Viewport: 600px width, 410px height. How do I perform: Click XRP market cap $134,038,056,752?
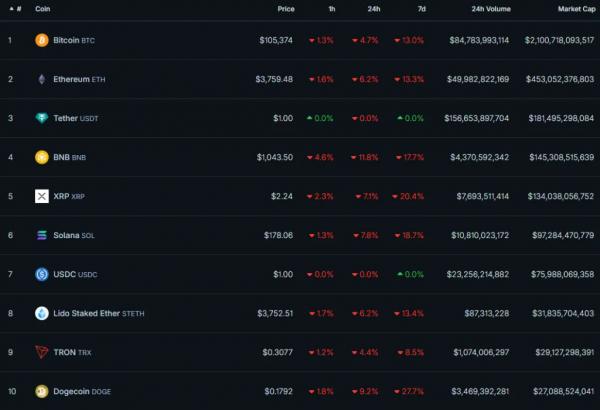point(561,196)
